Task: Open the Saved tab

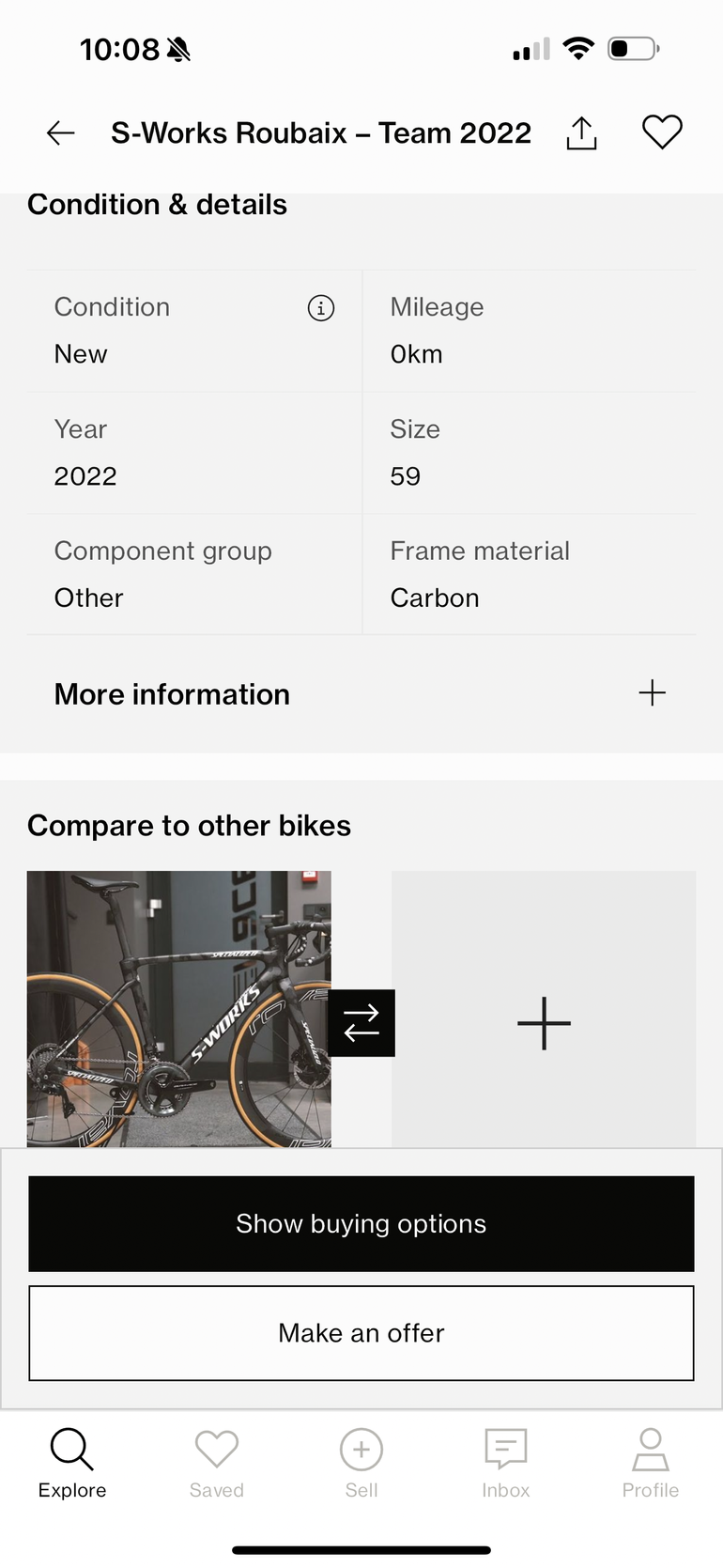Action: [217, 1464]
